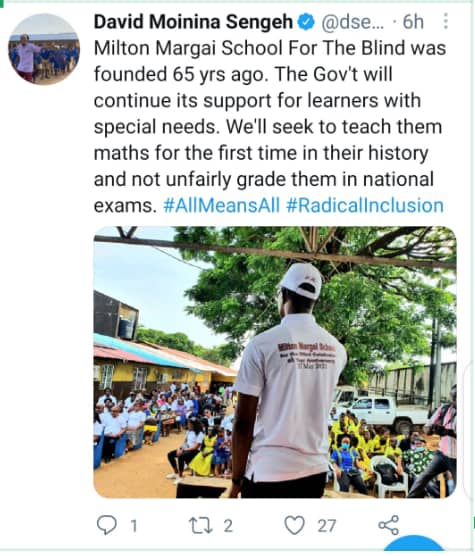Click the reply speech bubble icon
The height and width of the screenshot is (556, 475).
(x=107, y=525)
